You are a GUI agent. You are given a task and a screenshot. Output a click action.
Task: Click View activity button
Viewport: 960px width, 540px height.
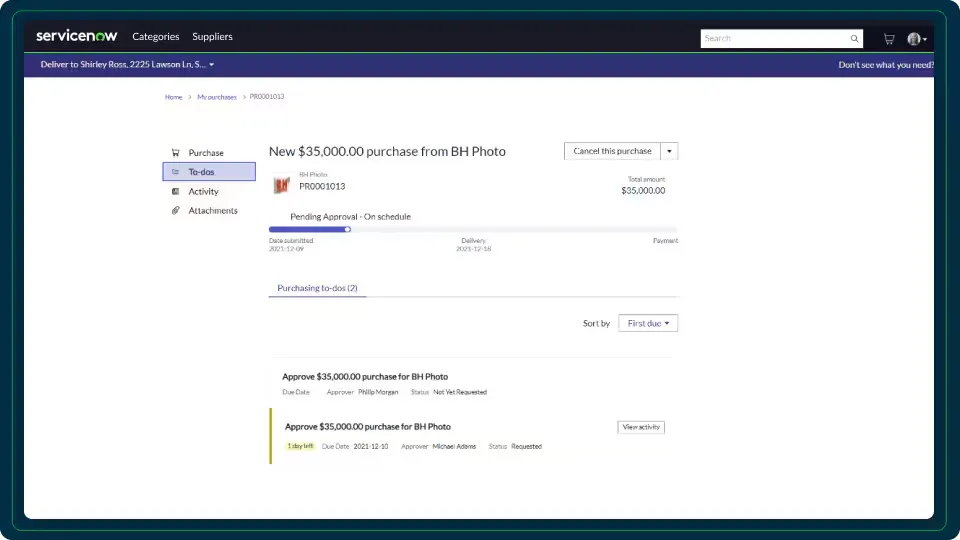point(641,427)
